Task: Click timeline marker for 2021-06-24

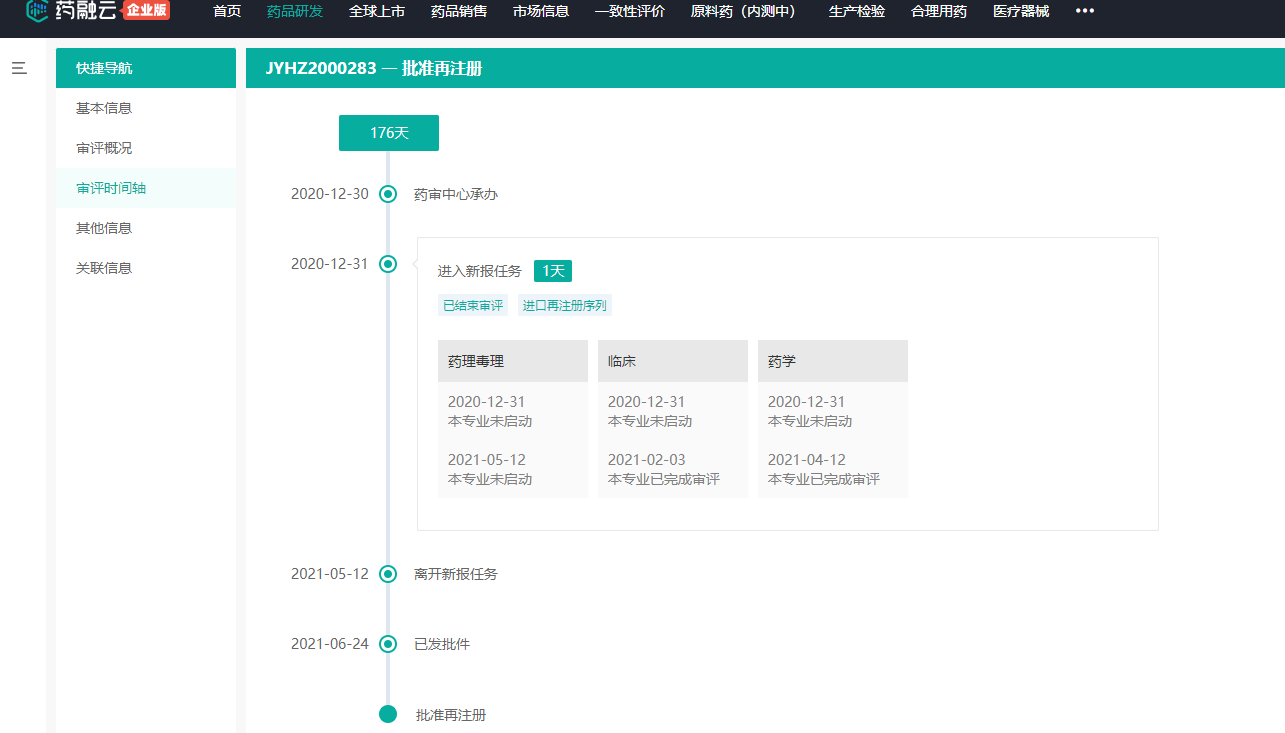Action: pyautogui.click(x=388, y=644)
